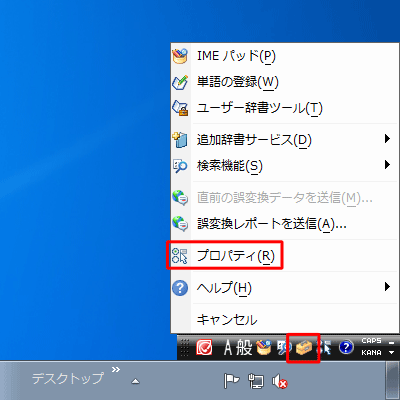This screenshot has width=400, height=400.
Task: Change conversion mode via the 般 indicator
Action: [244, 348]
